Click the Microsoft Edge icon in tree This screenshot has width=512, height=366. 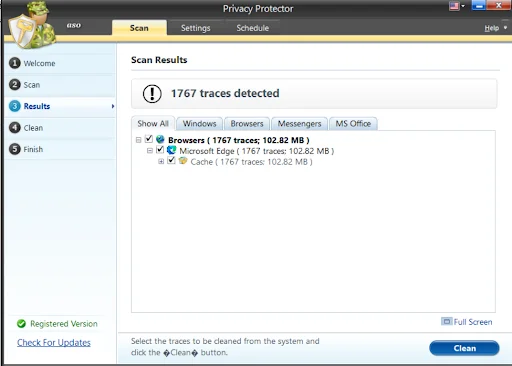[x=171, y=150]
